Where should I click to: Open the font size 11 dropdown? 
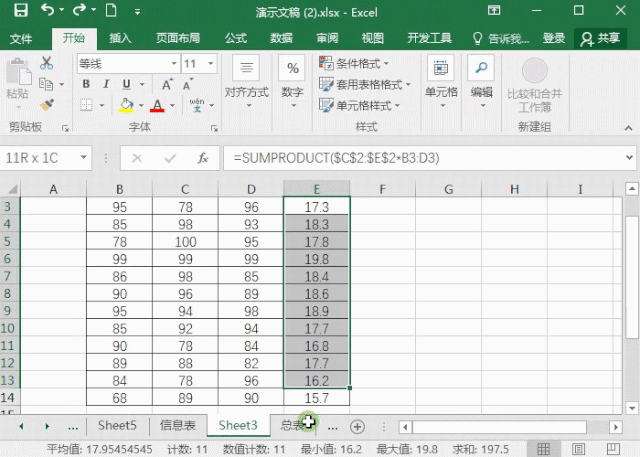pyautogui.click(x=211, y=64)
